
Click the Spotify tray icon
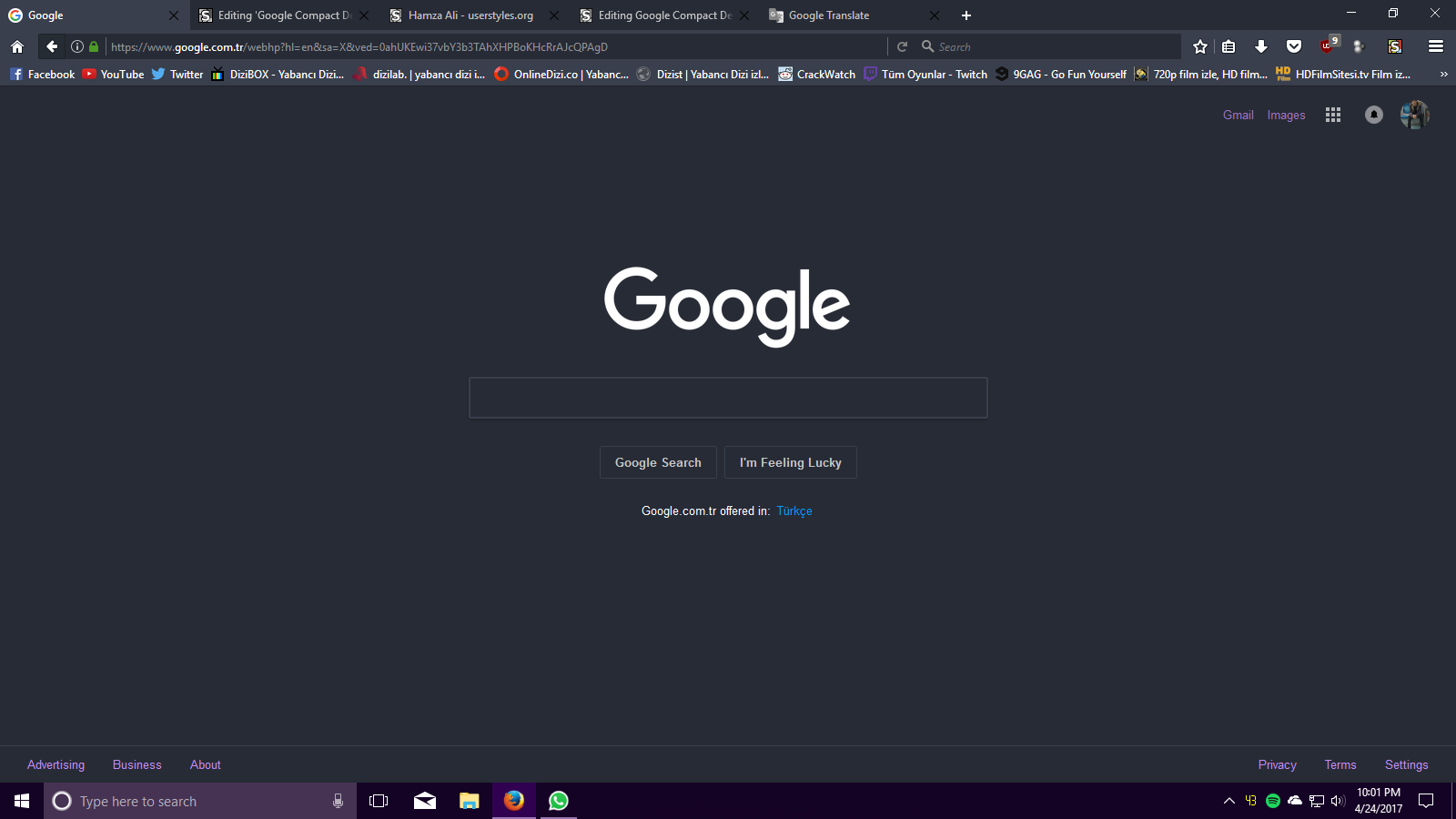coord(1273,801)
